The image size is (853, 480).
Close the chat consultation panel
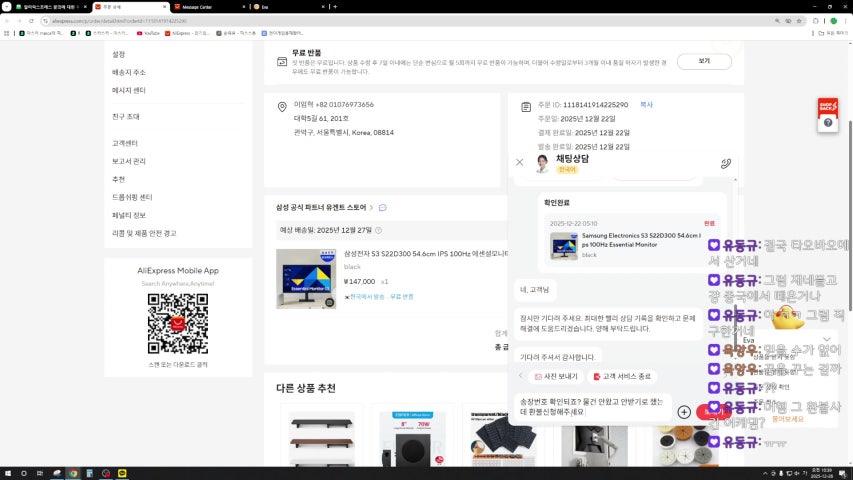[520, 162]
